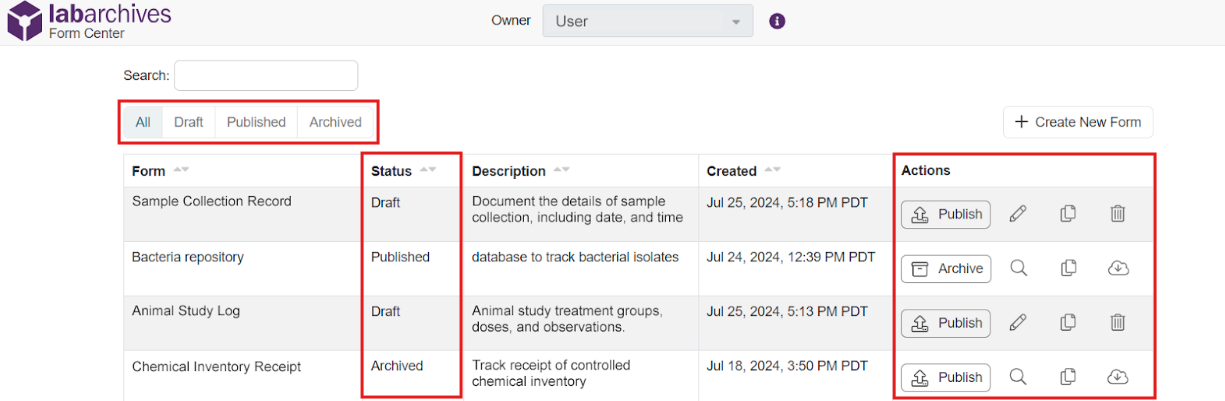Publish the Sample Collection Record form
Screen dimensions: 1225x401
point(946,214)
